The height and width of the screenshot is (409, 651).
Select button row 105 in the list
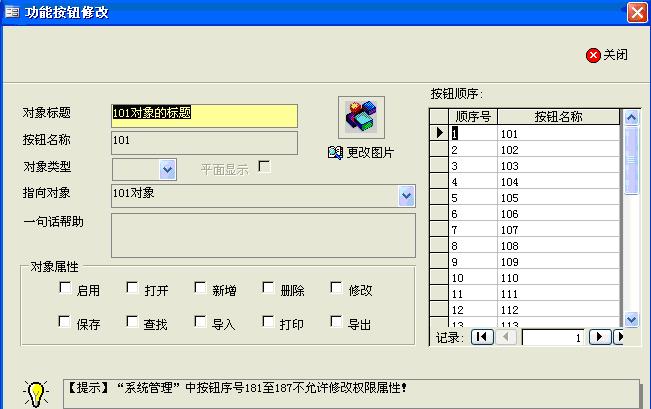pos(558,198)
